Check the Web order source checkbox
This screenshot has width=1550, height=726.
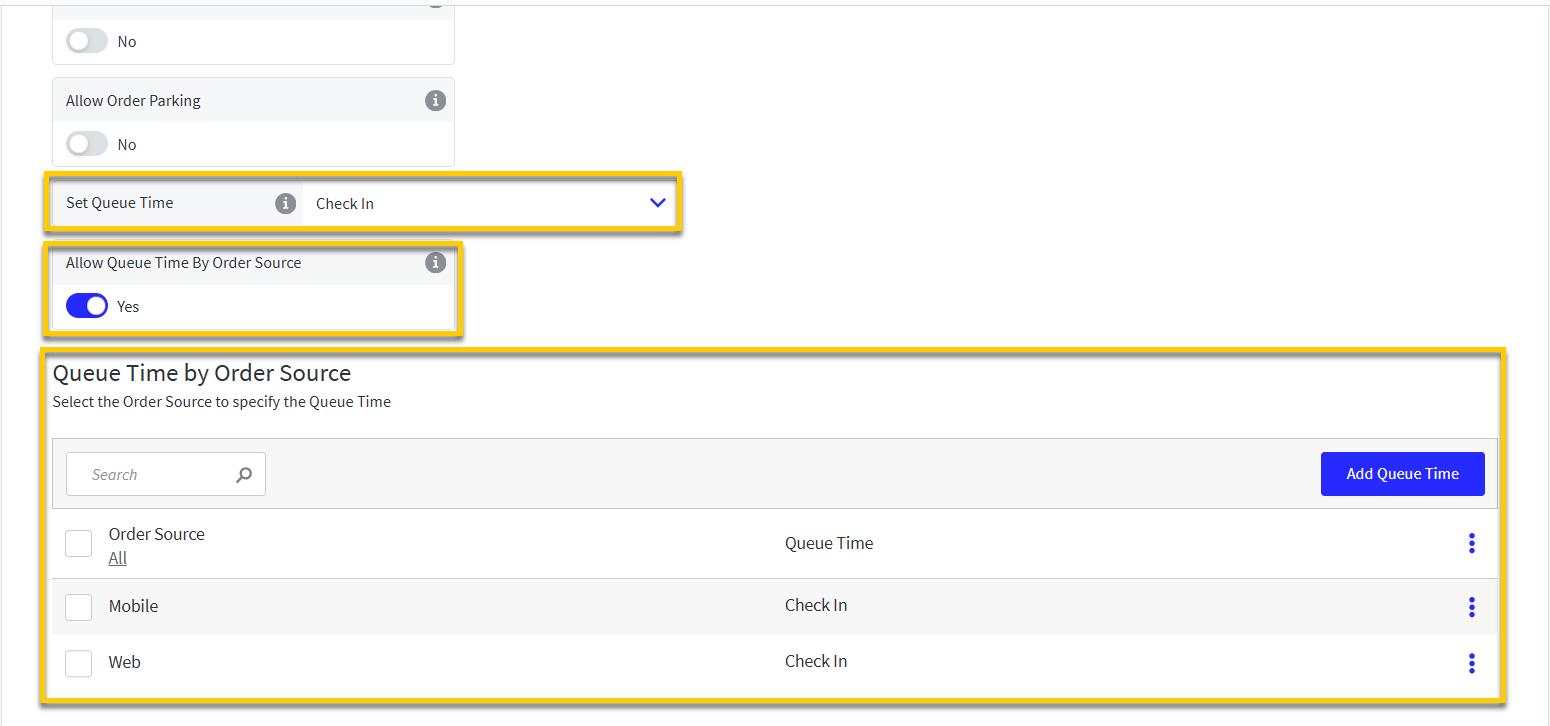click(x=79, y=663)
